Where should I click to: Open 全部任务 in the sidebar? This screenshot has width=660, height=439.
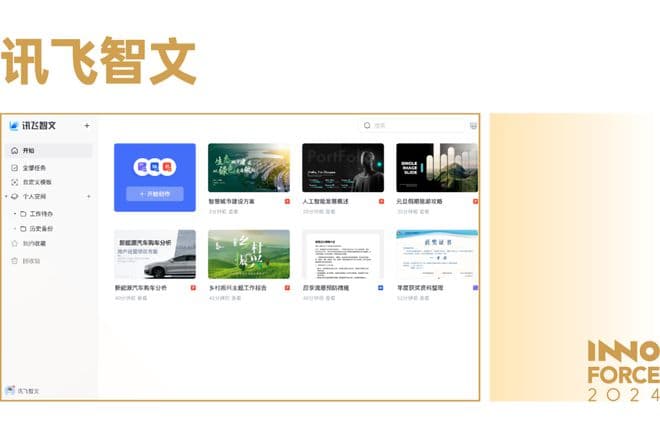[x=34, y=167]
